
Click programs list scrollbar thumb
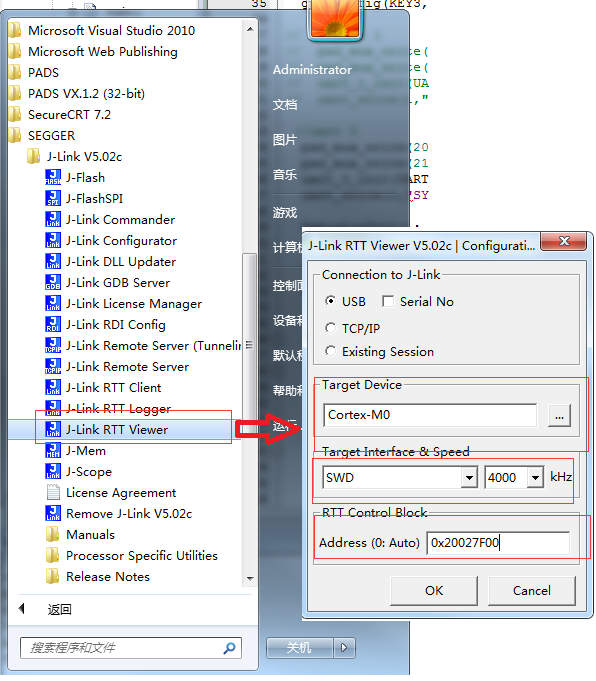tap(249, 346)
